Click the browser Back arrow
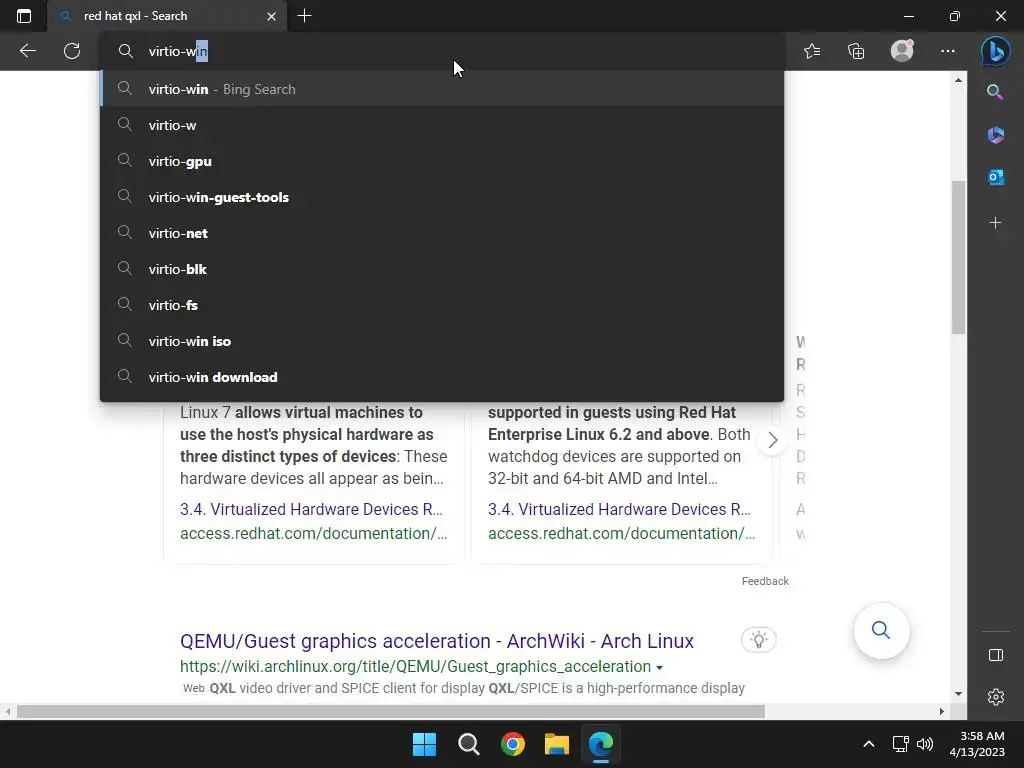The width and height of the screenshot is (1024, 768). click(x=27, y=51)
